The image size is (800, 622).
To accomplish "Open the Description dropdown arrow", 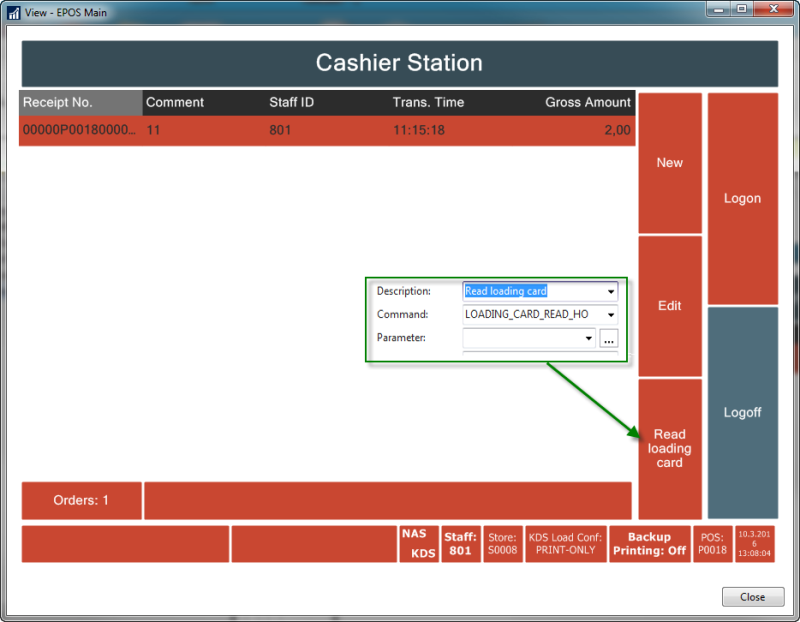I will tap(610, 292).
